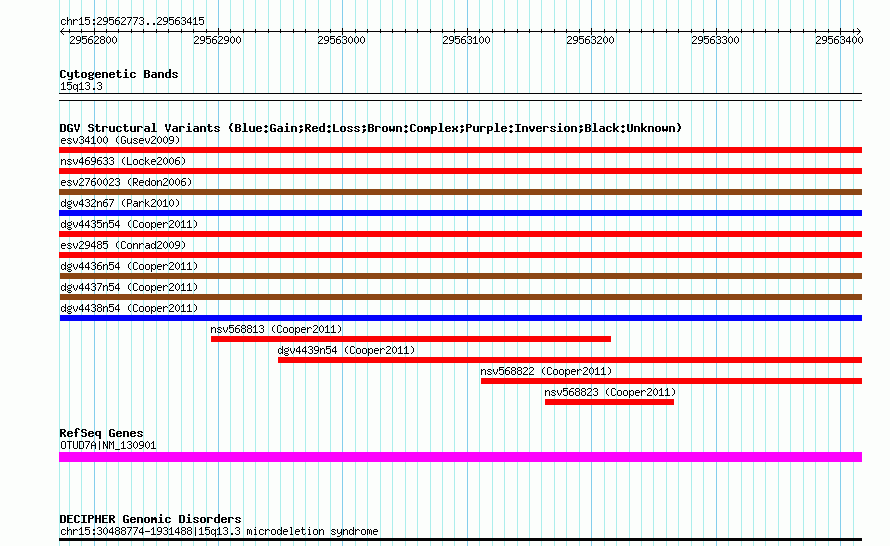Viewport: 890px width, 546px height.
Task: Click the red esv29485 loss bar
Action: [x=460, y=255]
